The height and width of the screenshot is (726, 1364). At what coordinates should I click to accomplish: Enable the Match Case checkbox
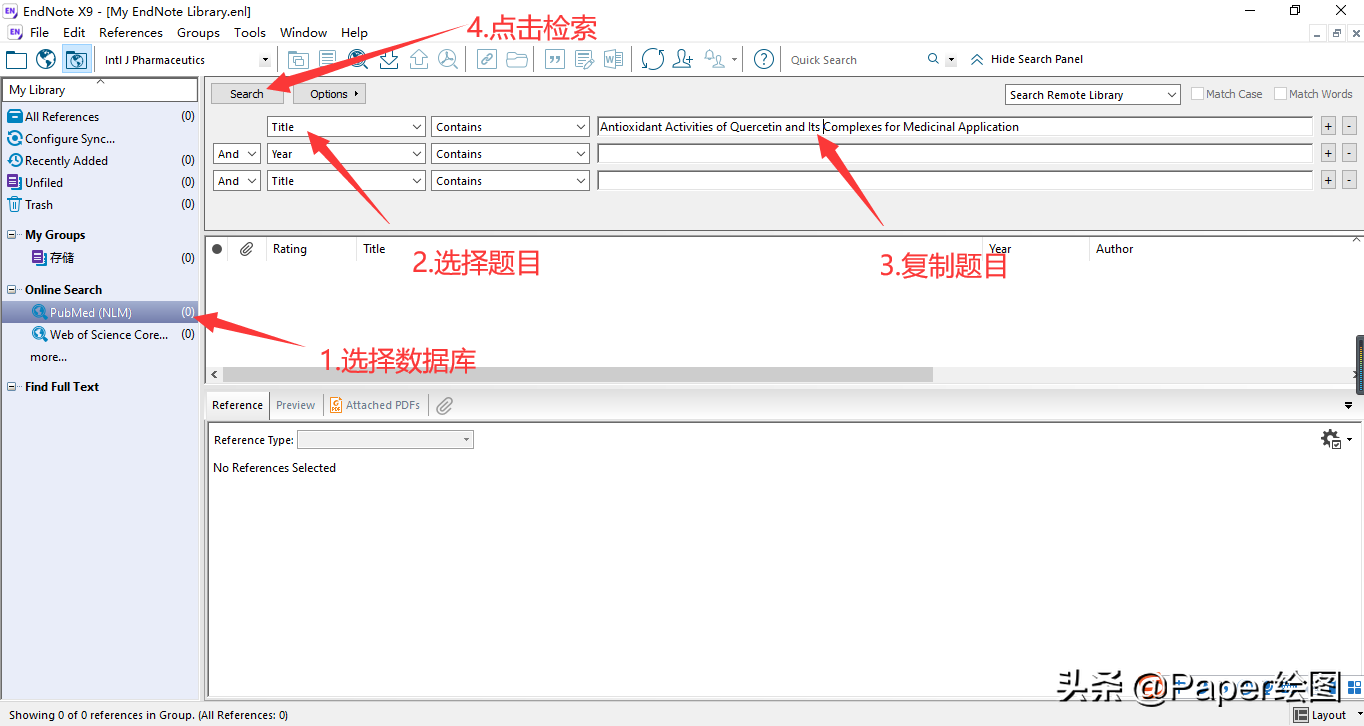[x=1198, y=94]
